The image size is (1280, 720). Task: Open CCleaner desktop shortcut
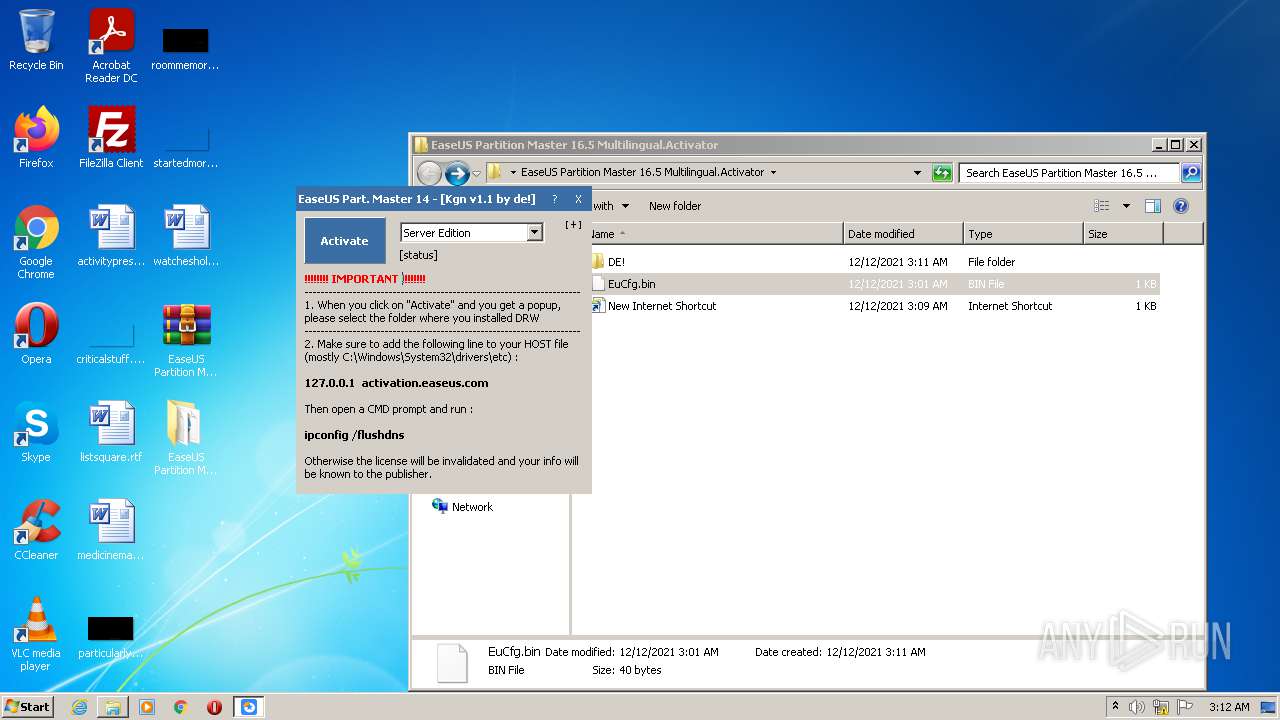(x=36, y=530)
